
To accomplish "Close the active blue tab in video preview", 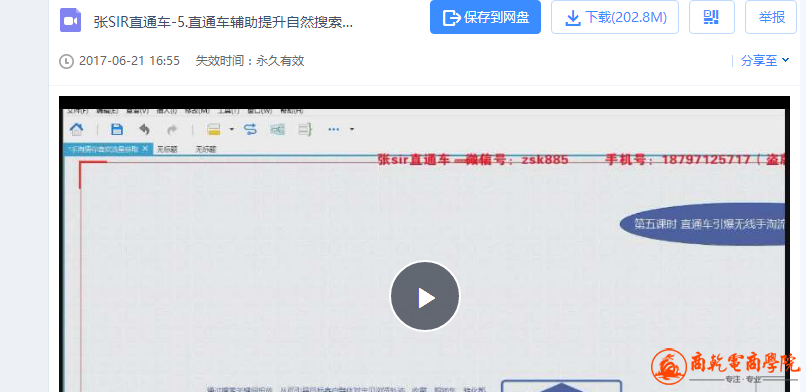I will (x=145, y=148).
